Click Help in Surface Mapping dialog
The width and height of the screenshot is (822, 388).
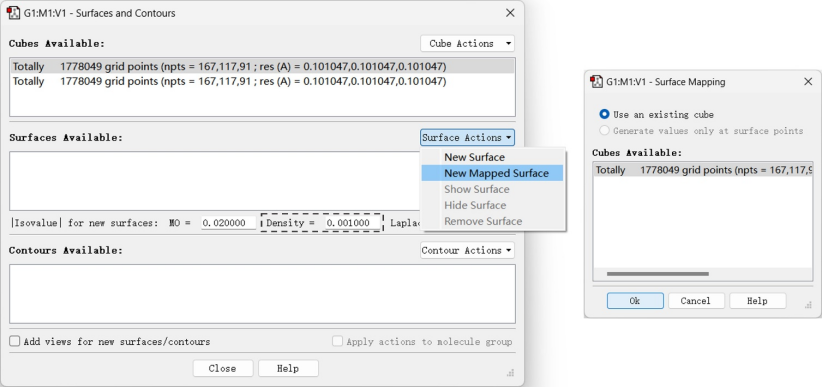coord(757,301)
